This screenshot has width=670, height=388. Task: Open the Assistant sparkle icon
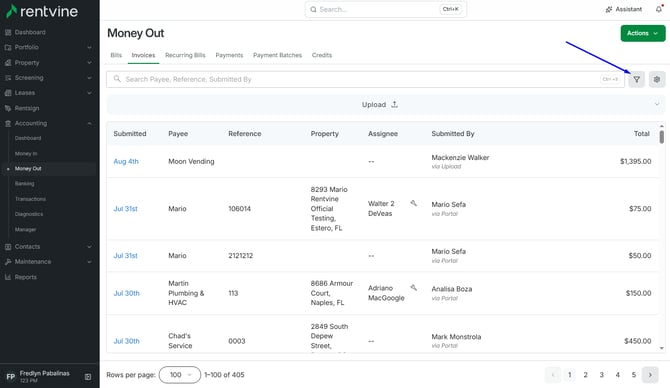coord(609,9)
